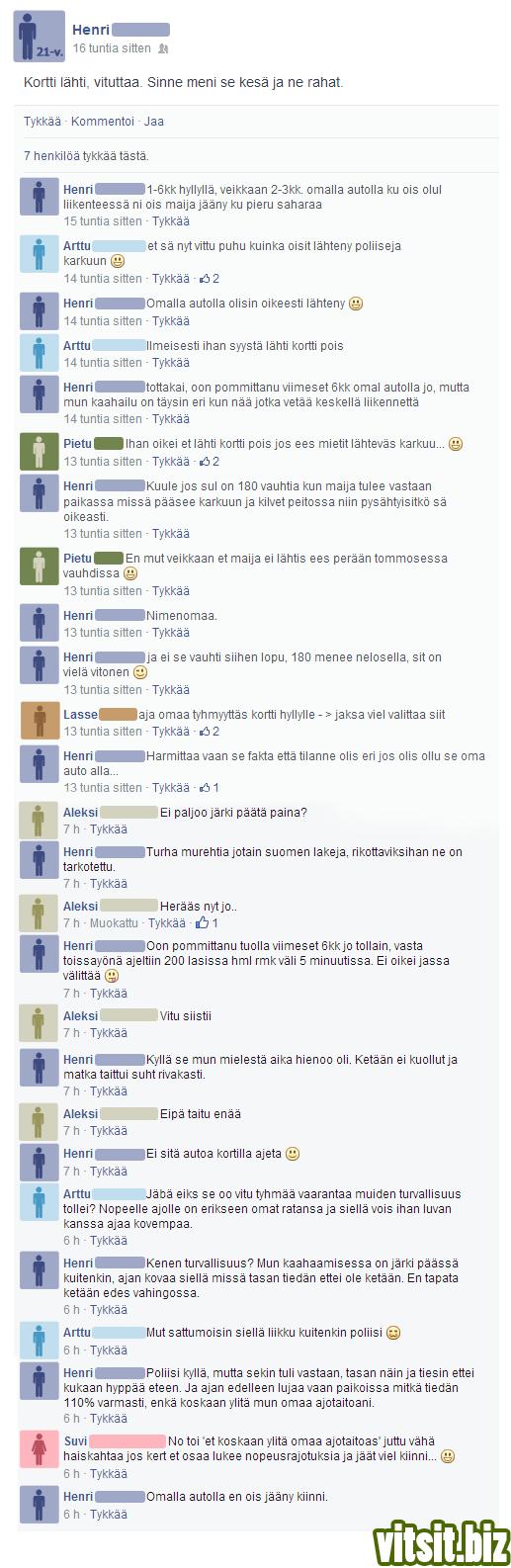The height and width of the screenshot is (1568, 511).
Task: Click thumbs-up count on Pietu's first comment
Action: pos(209,462)
